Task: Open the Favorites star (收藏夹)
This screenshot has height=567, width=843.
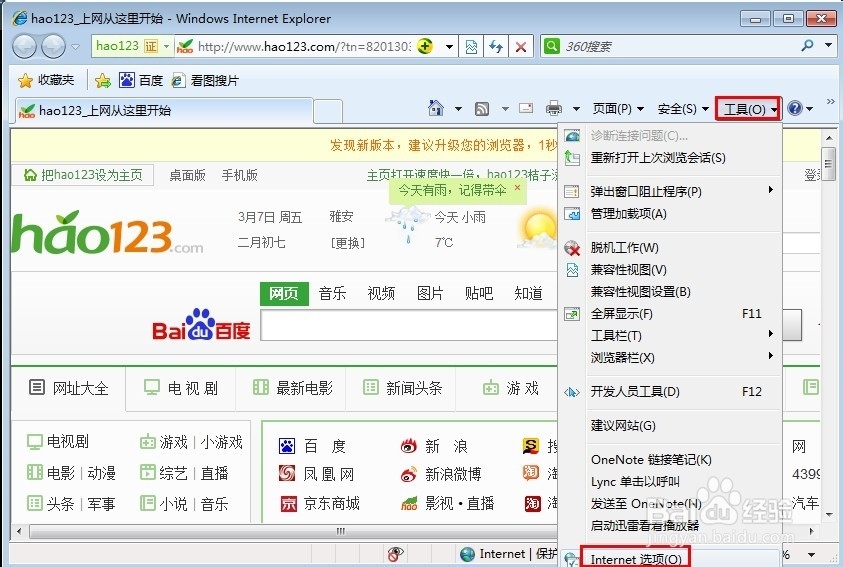Action: [46, 81]
